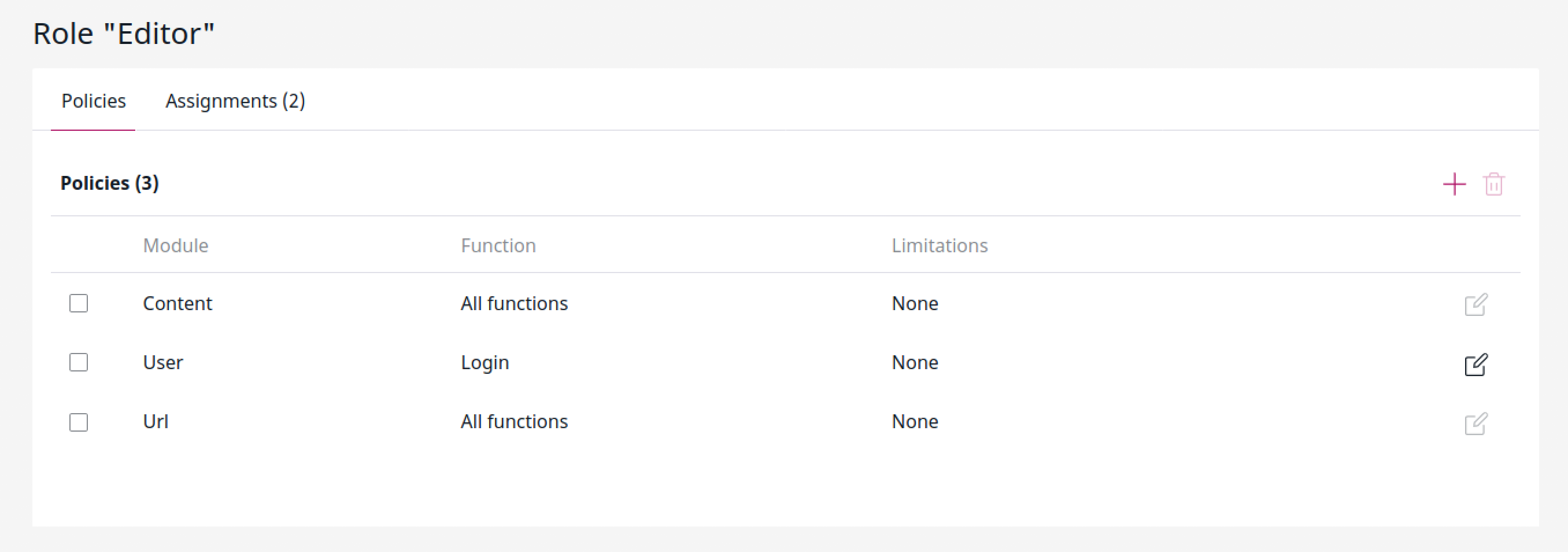Switch to the Assignments (2) tab
The width and height of the screenshot is (1568, 552).
235,101
